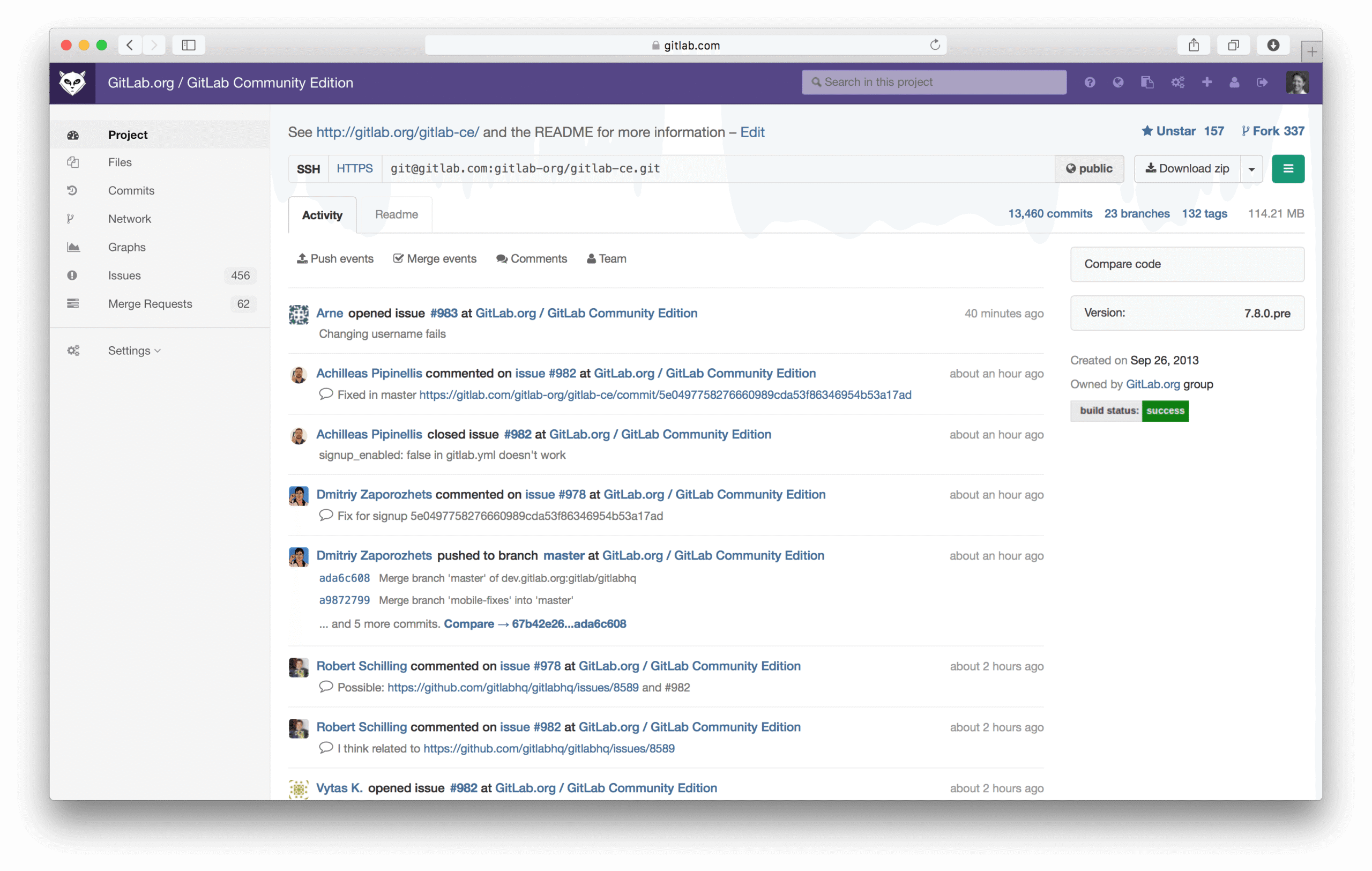Screen dimensions: 1372x871
Task: Open the http://gitlab.org/gitlab-ce/ link
Action: point(398,132)
